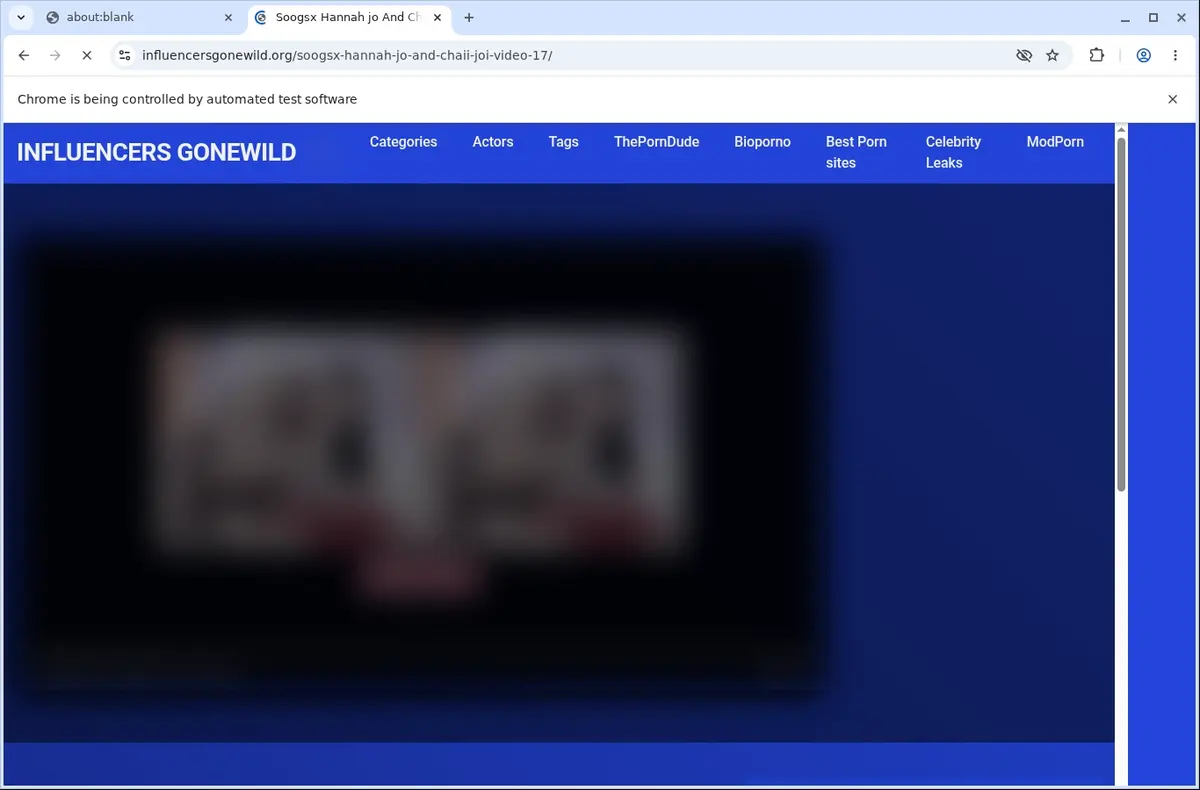The height and width of the screenshot is (790, 1200).
Task: Close the about:blank tab
Action: [228, 17]
